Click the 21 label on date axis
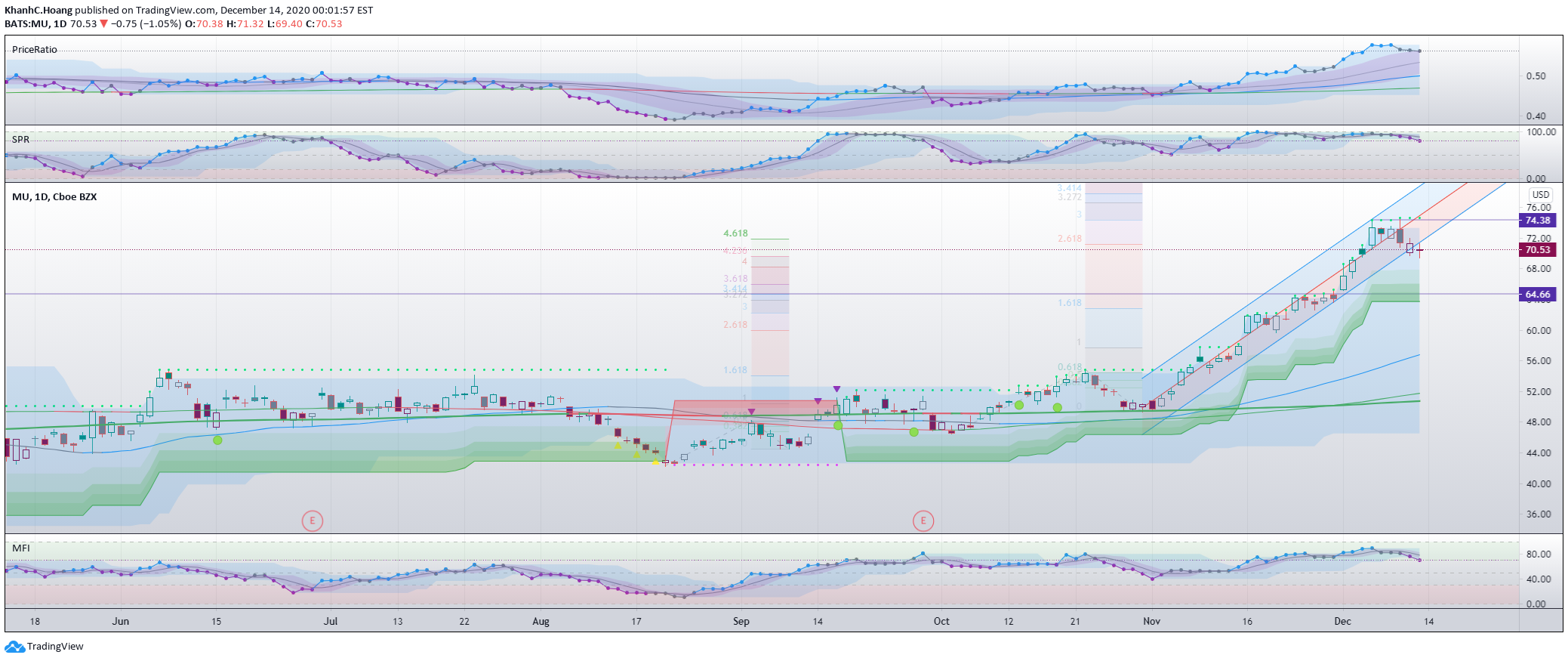1568x661 pixels. tap(1075, 622)
